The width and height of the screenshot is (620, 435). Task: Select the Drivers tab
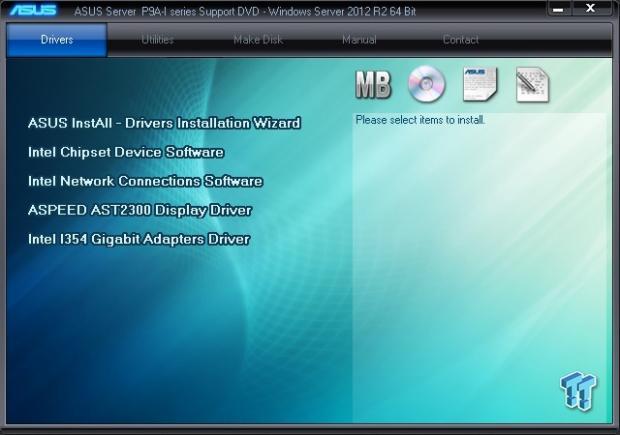pos(57,40)
